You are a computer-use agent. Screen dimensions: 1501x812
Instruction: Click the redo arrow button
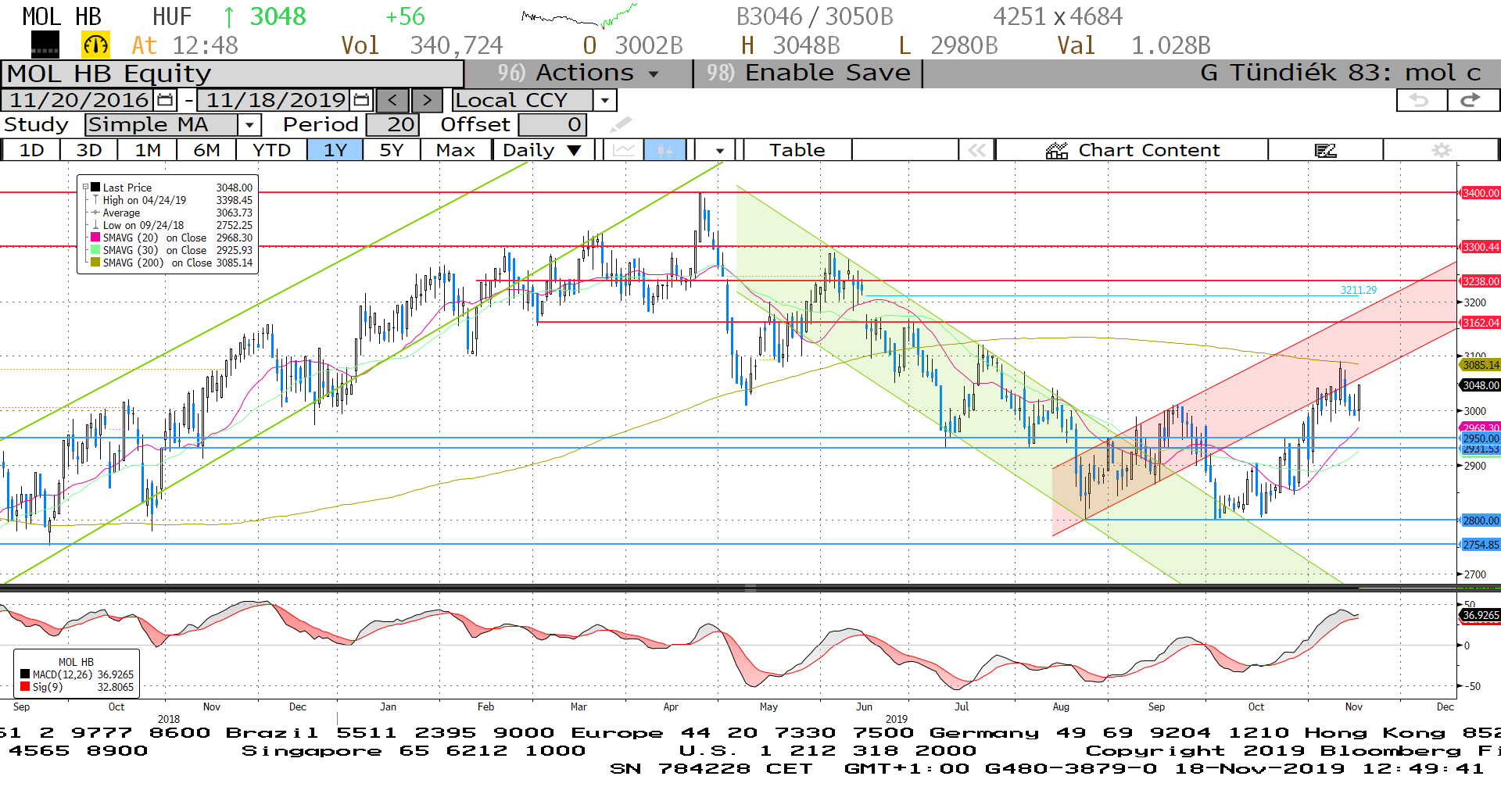click(x=1472, y=100)
